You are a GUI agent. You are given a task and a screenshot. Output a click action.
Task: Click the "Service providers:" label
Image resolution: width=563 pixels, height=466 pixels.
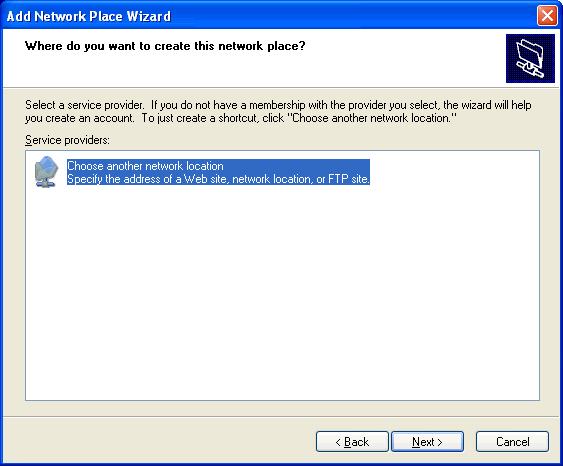pyautogui.click(x=67, y=140)
